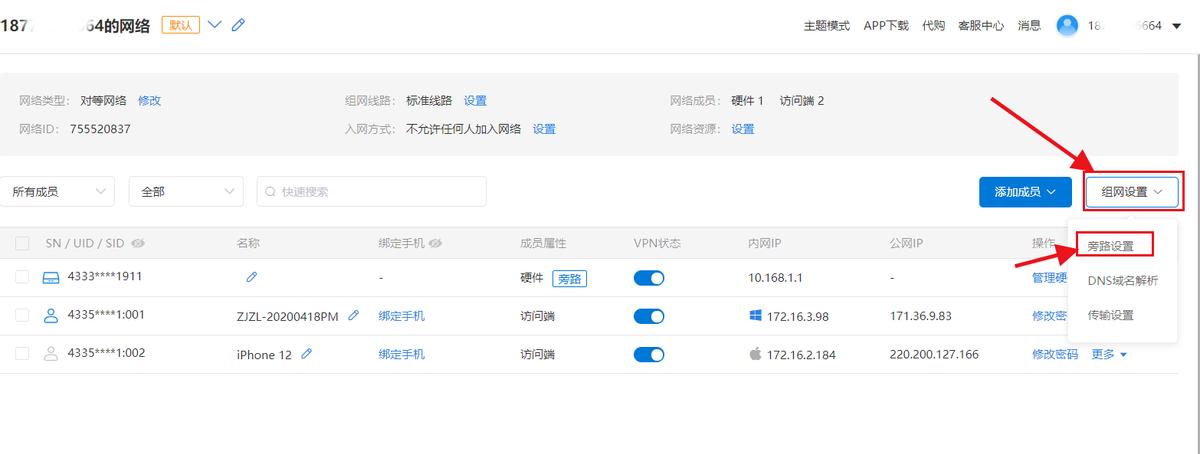Click 修改密码 in the iPhone 12 row

click(1055, 354)
